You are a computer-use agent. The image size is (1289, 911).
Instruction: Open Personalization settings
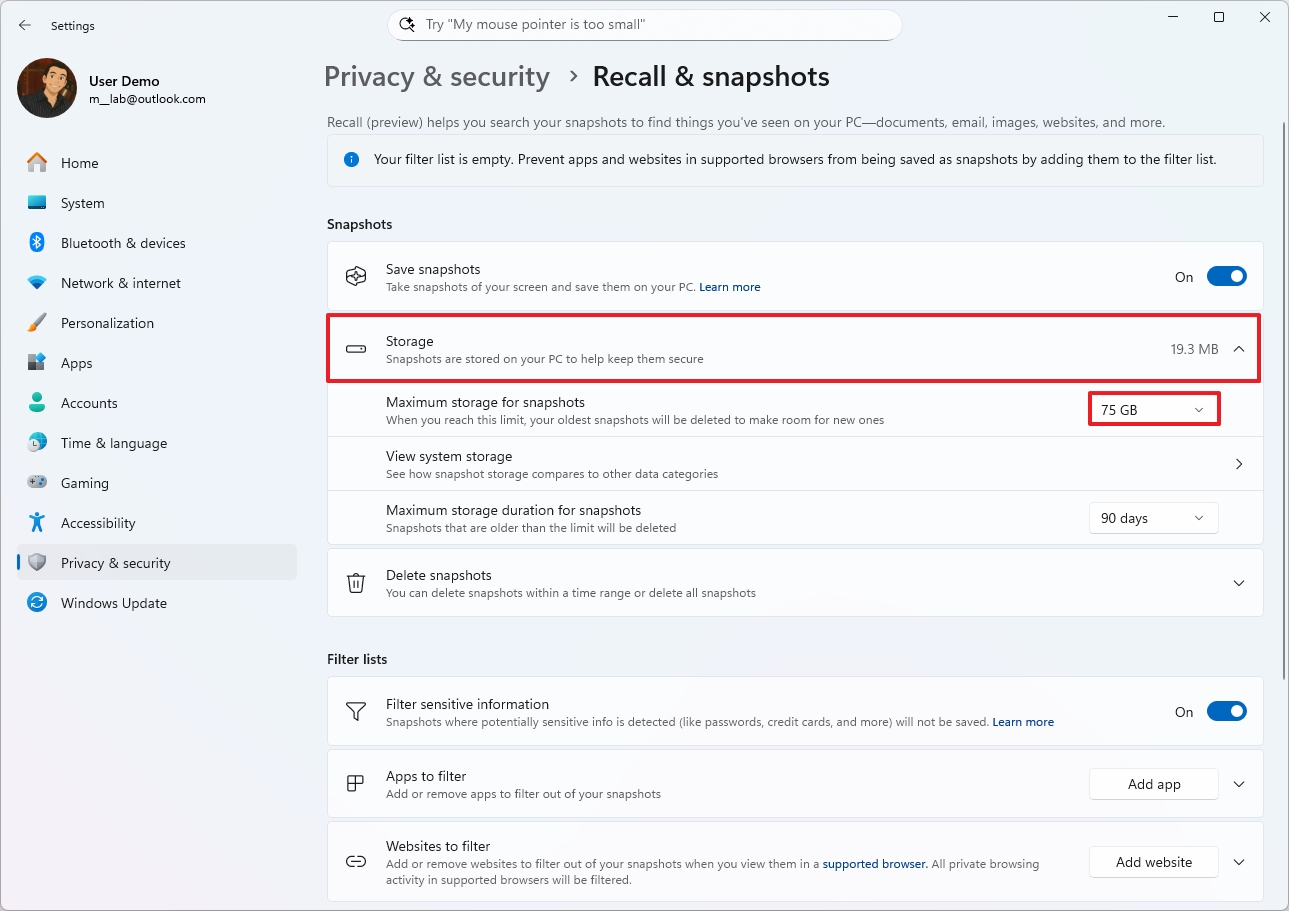[x=107, y=323]
